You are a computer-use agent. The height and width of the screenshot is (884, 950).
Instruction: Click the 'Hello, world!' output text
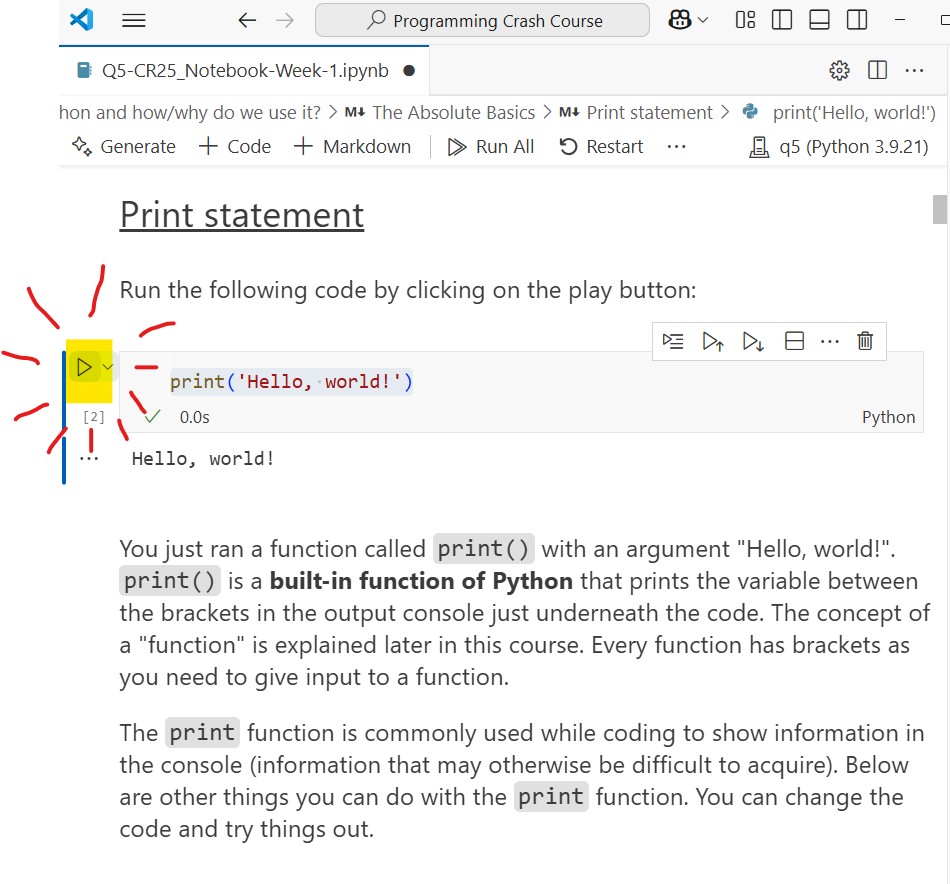tap(203, 459)
